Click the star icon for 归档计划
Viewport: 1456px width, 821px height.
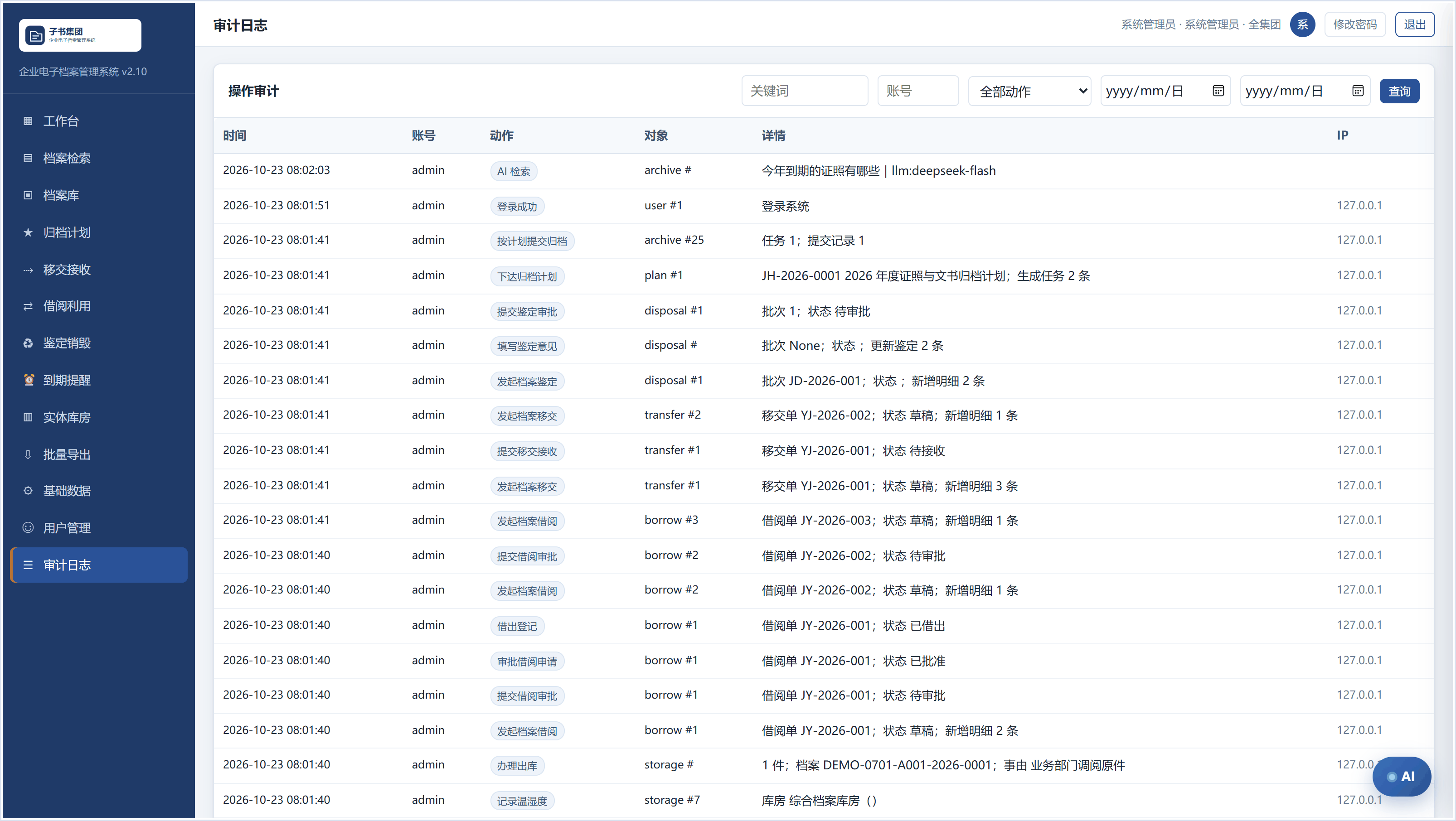28,232
